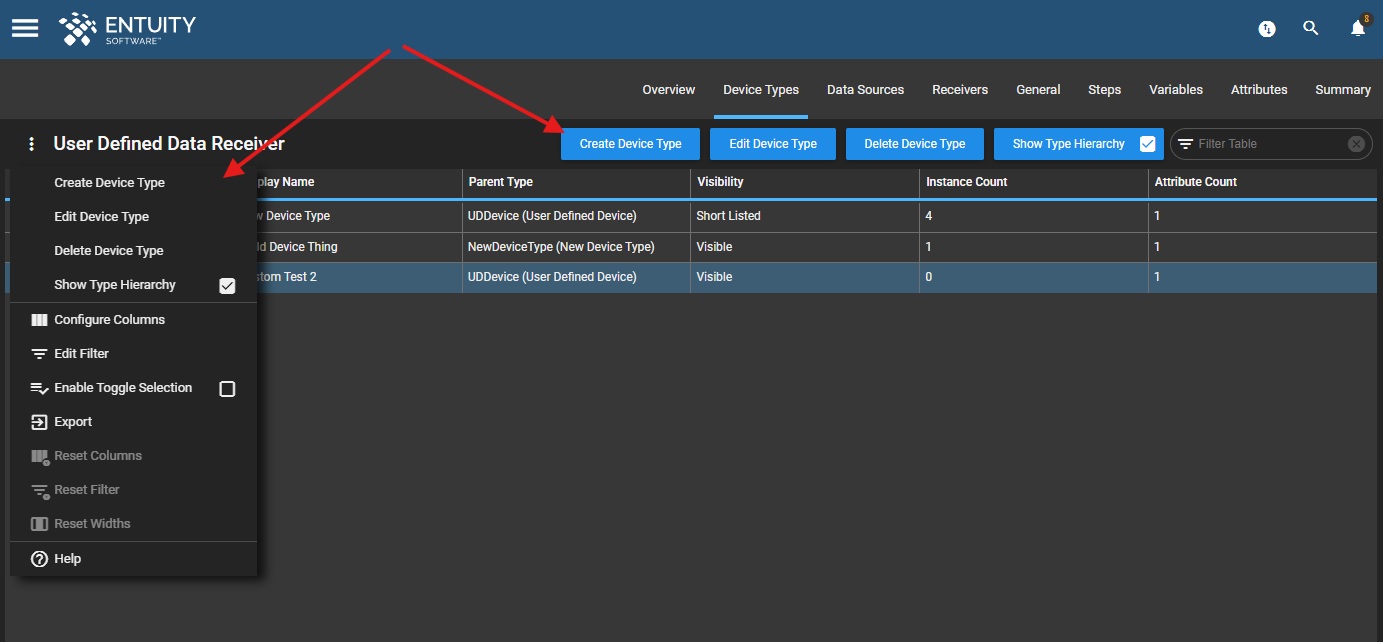Switch to the Overview tab
Screen dimensions: 1383x642
coord(668,90)
